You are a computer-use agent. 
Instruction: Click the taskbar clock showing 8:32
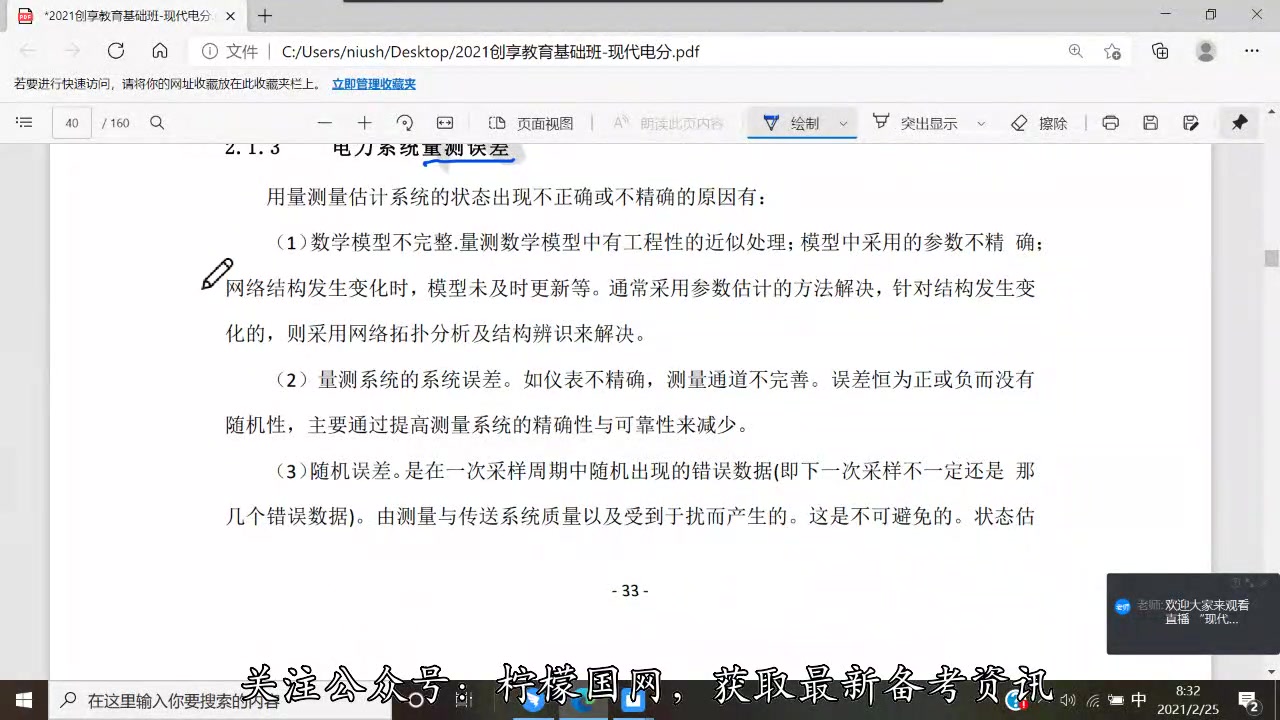click(1188, 699)
